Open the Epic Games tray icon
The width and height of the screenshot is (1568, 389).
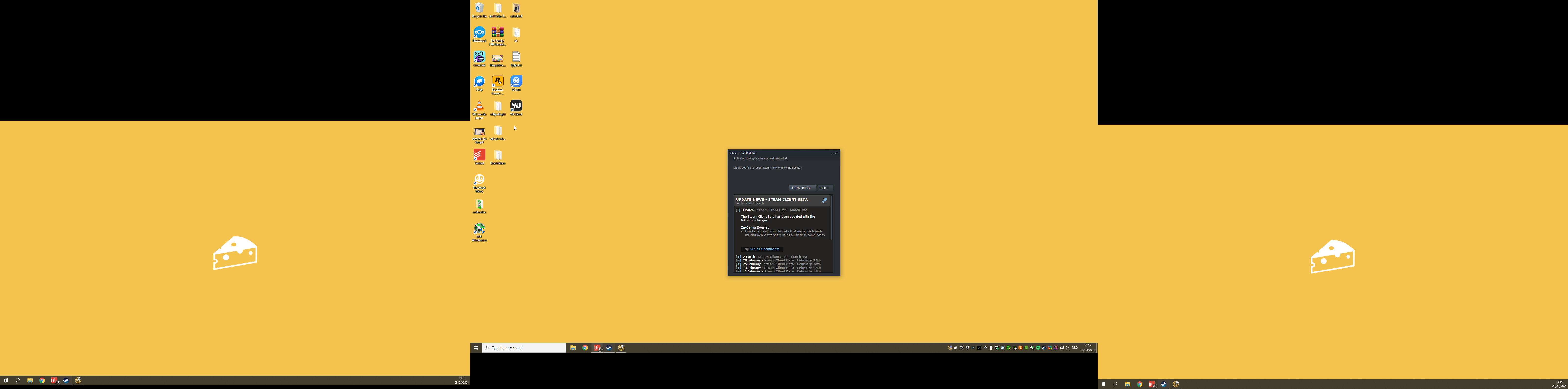[968, 348]
